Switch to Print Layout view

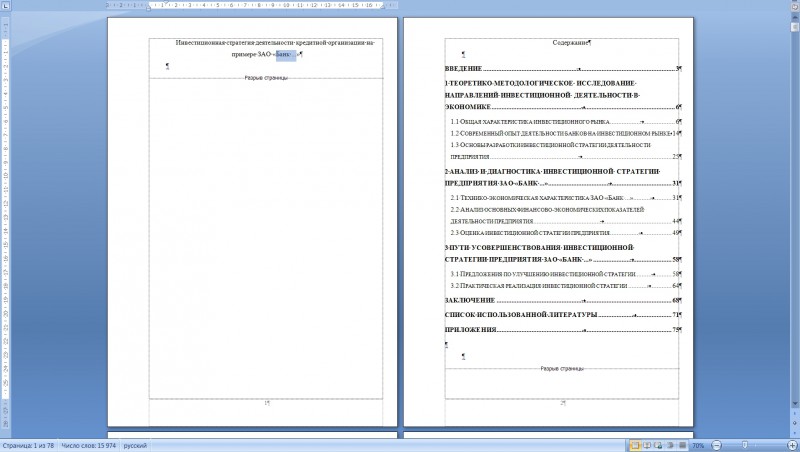pyautogui.click(x=635, y=445)
